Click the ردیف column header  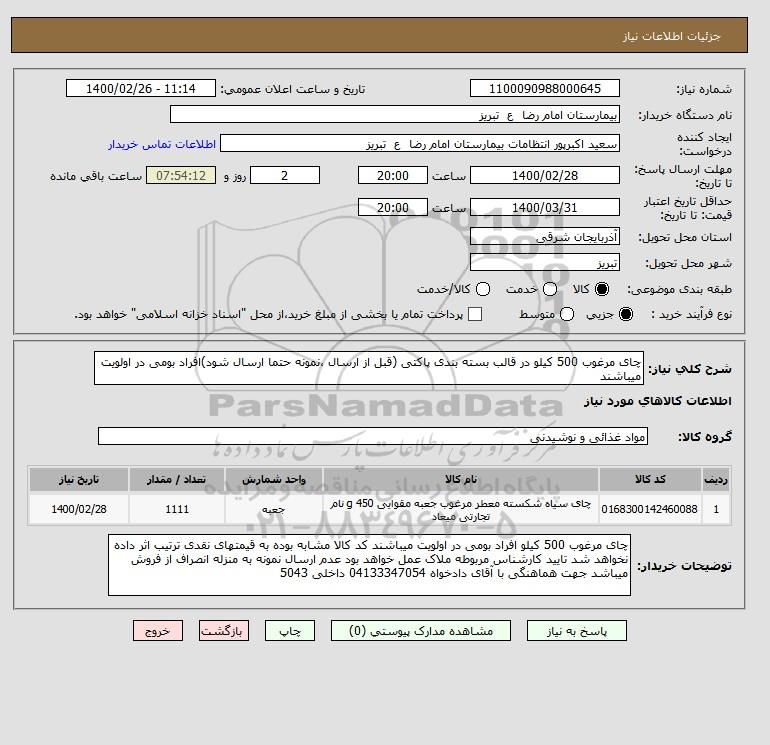tap(716, 479)
